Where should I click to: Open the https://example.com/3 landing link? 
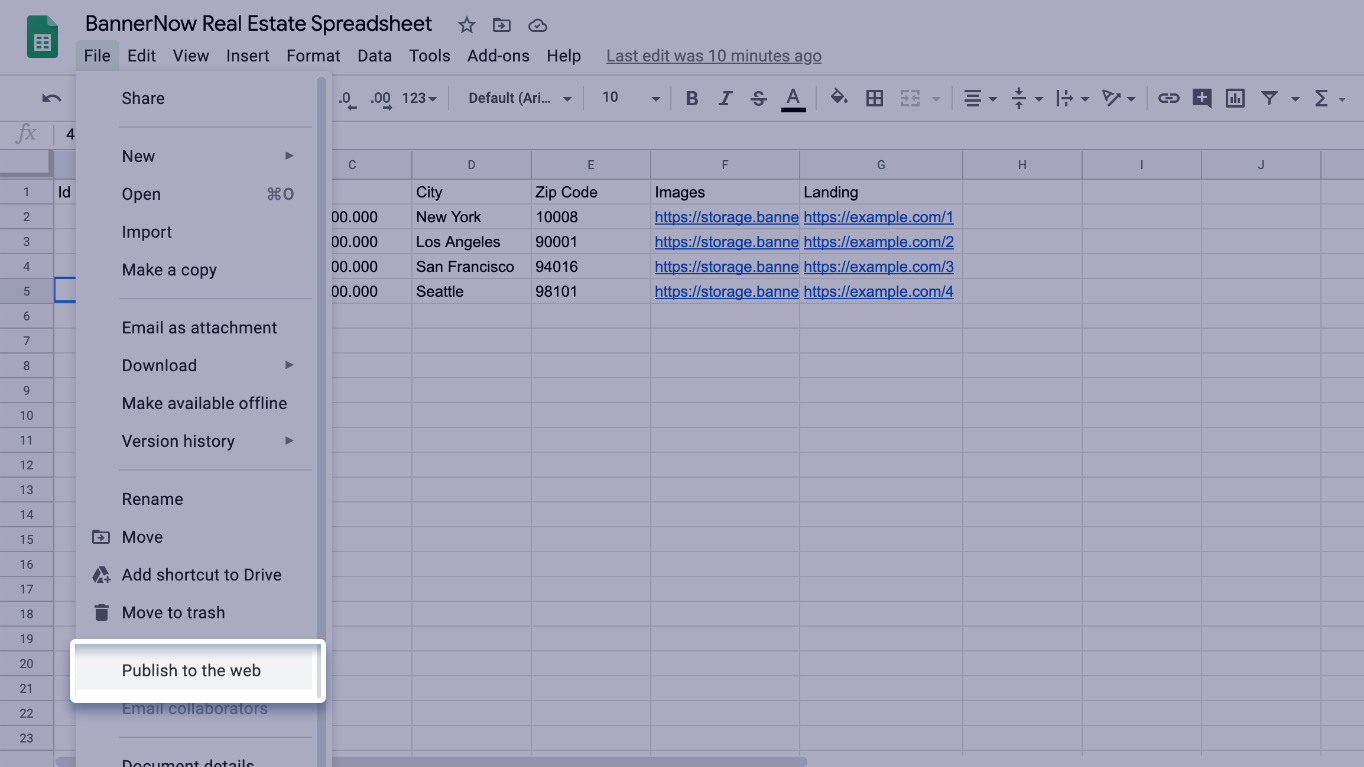pyautogui.click(x=878, y=267)
